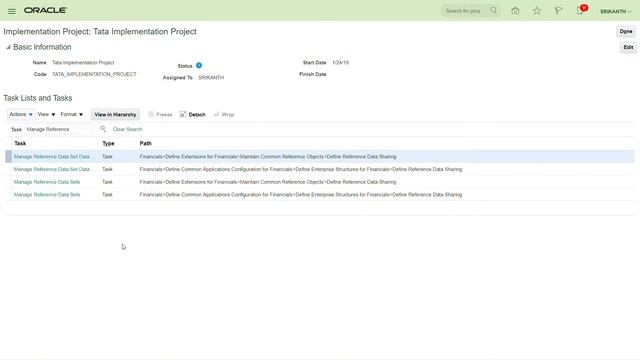Click the search magnifier in header
The image size is (640, 360).
tap(493, 11)
